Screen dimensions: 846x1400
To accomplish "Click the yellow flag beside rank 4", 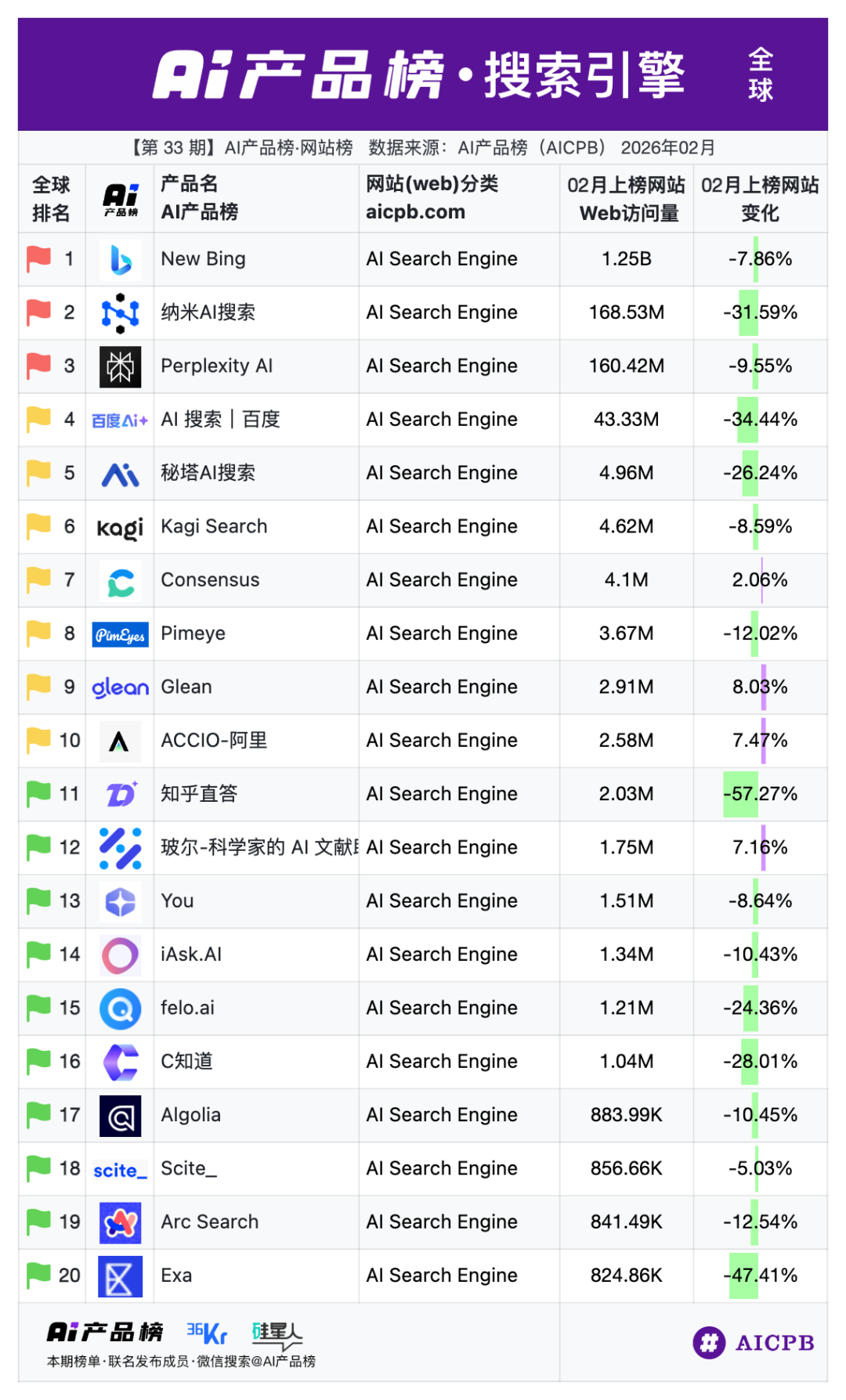I will coord(38,419).
